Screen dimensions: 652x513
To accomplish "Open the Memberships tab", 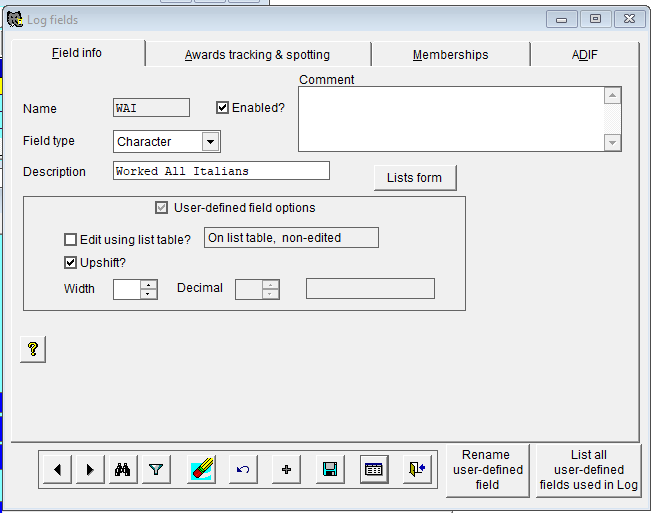I will coord(450,55).
